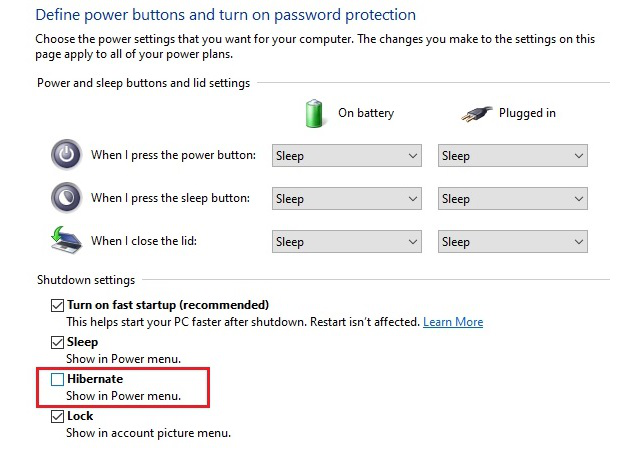Expand sleep button On battery dropdown
This screenshot has height=452, width=619.
pos(346,199)
